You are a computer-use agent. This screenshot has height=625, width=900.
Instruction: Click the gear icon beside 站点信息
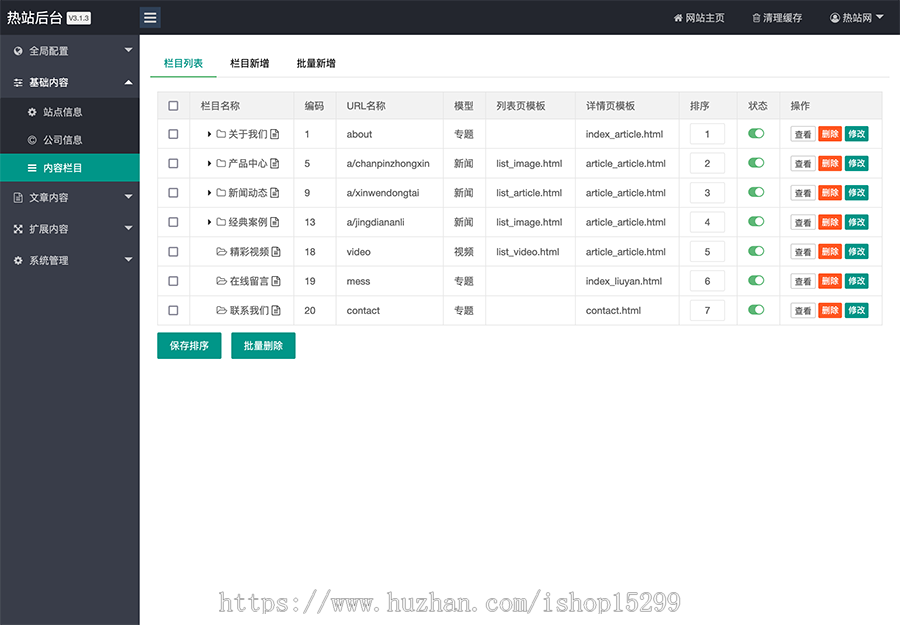[x=32, y=112]
